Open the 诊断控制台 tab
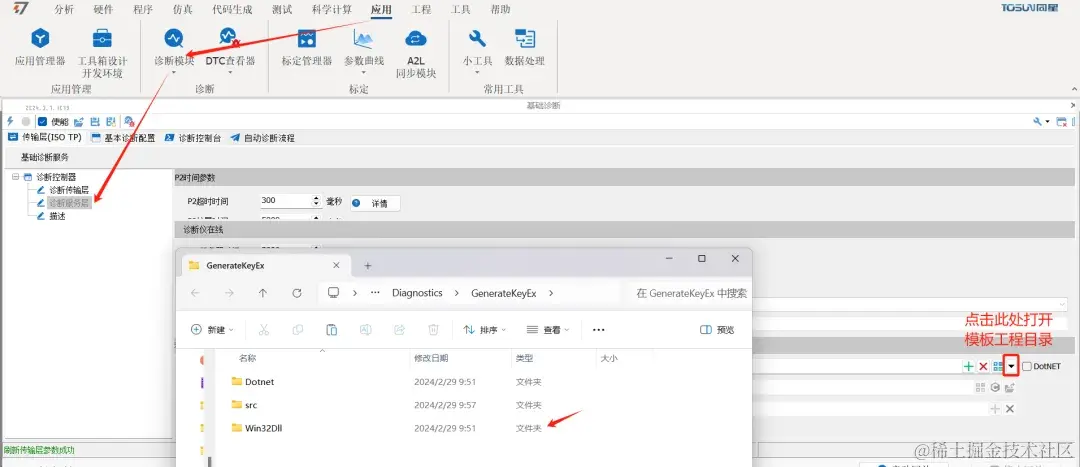 [x=193, y=138]
